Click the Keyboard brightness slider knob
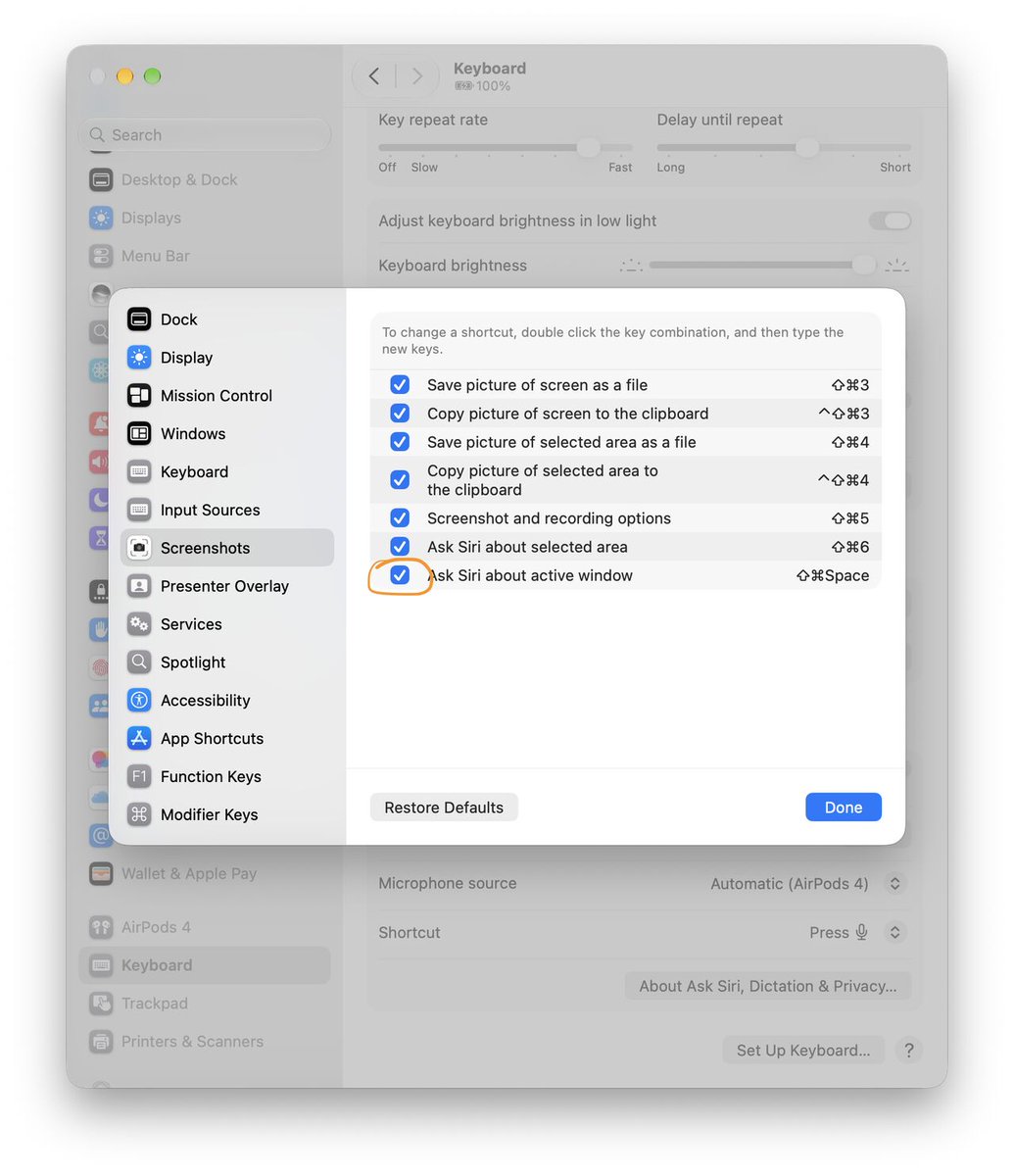 pos(863,266)
